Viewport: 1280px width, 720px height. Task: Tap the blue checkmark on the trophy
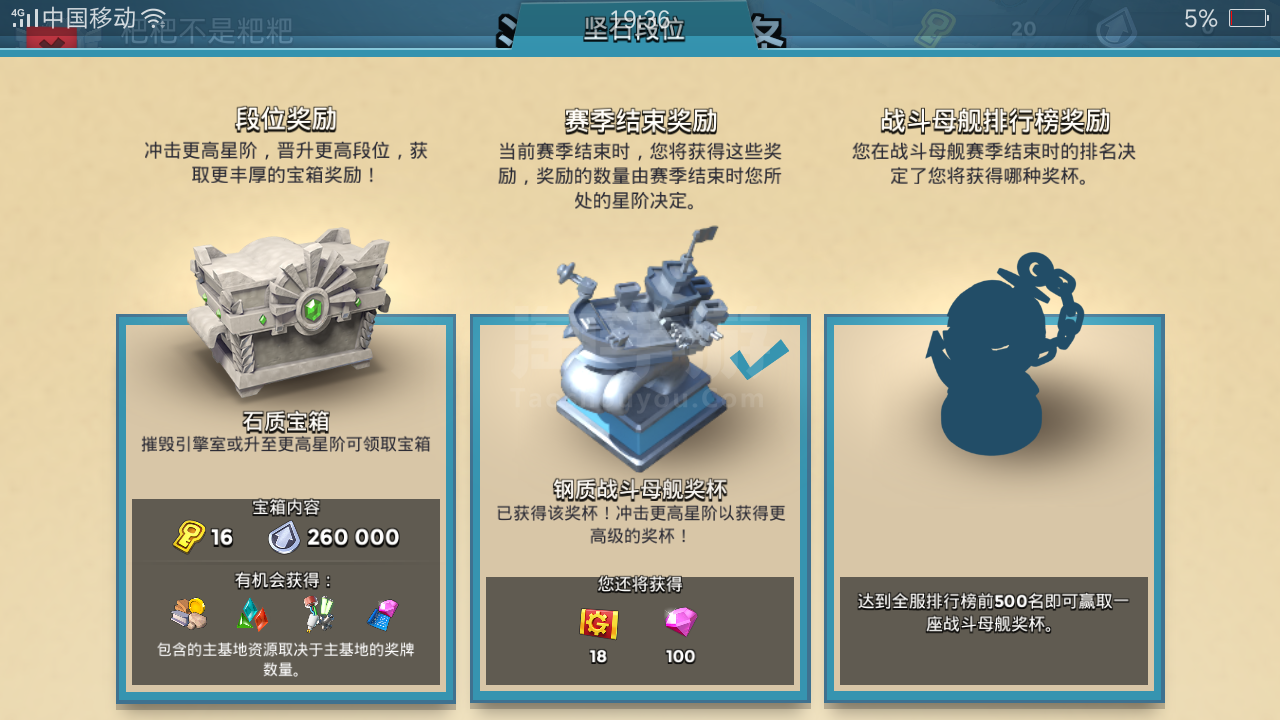point(759,360)
